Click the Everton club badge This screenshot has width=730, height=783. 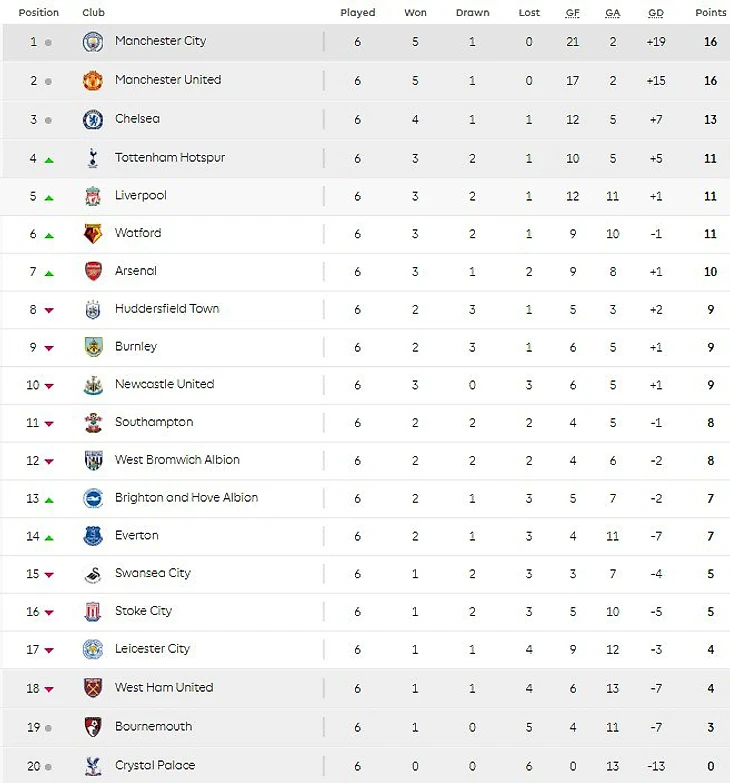pyautogui.click(x=93, y=536)
